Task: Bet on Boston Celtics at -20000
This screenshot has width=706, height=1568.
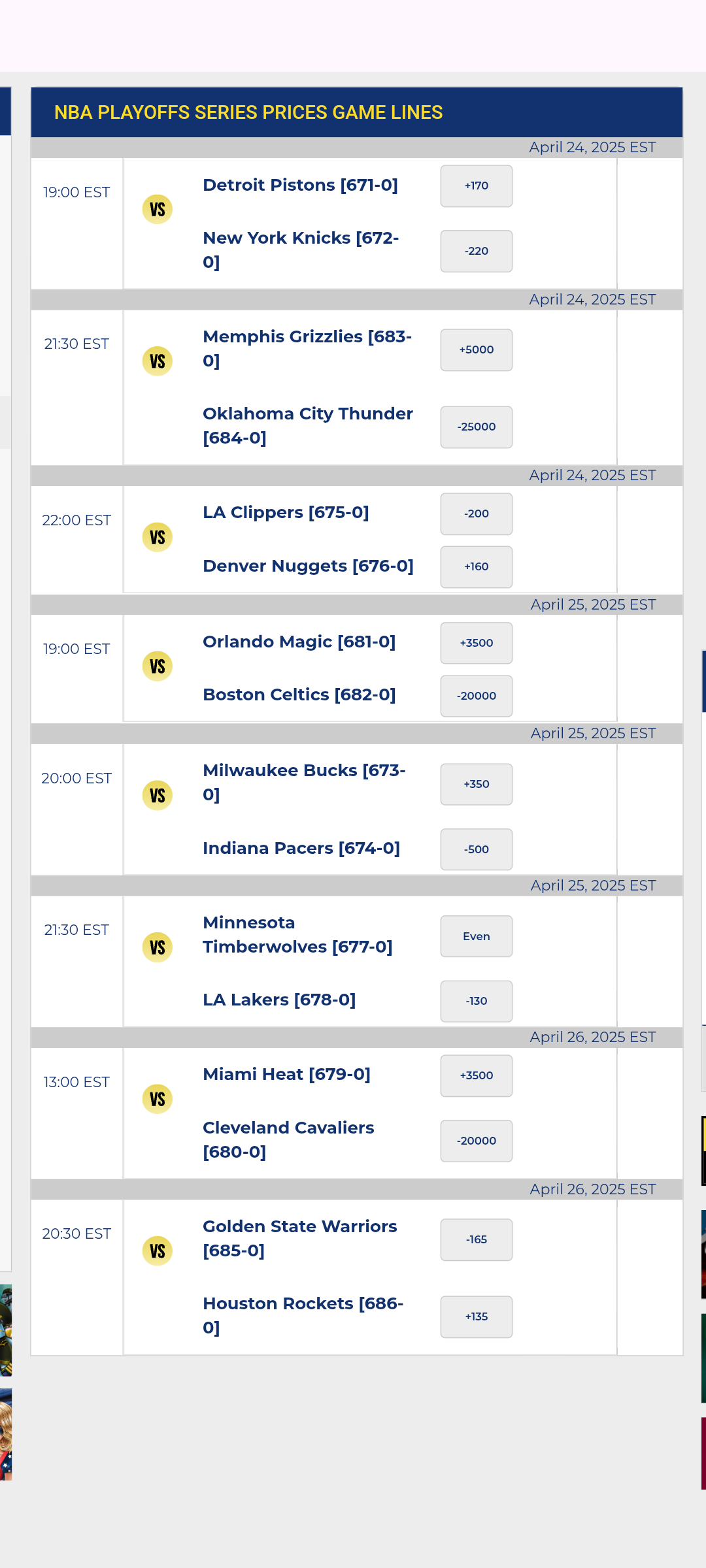Action: tap(477, 696)
